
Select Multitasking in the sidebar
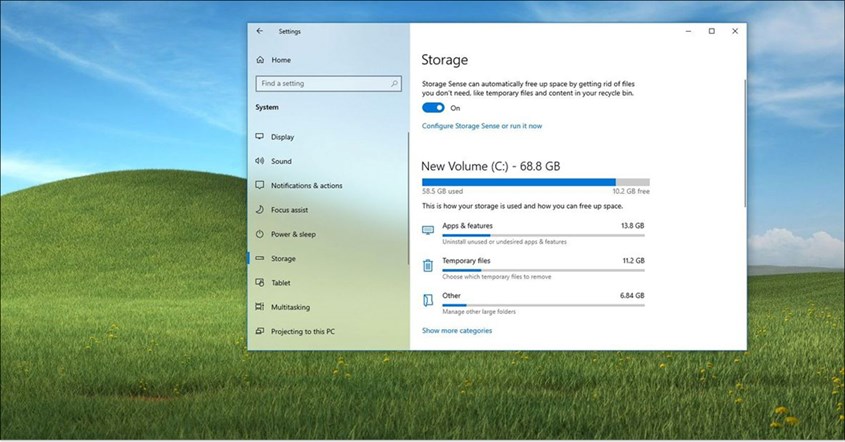click(x=290, y=307)
